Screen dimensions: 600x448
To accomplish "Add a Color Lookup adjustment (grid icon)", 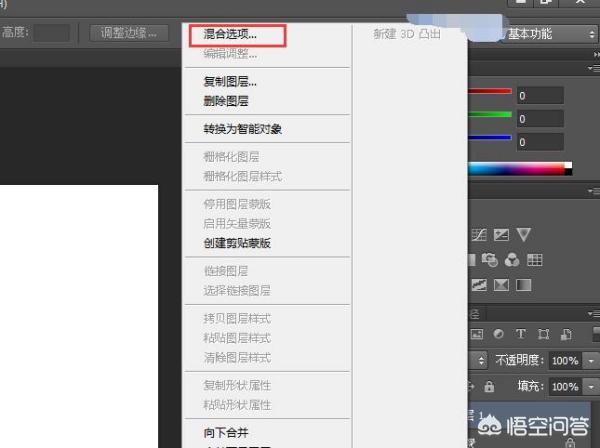I will 535,260.
